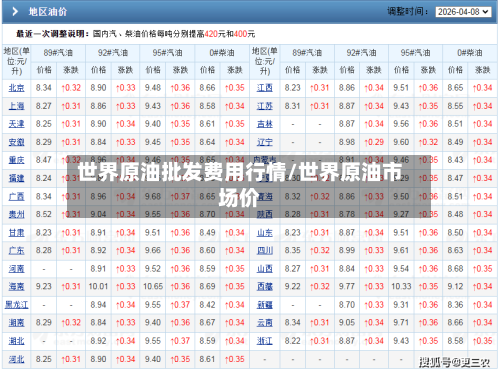Click 广东's 95# price 9.66

[x=153, y=250]
